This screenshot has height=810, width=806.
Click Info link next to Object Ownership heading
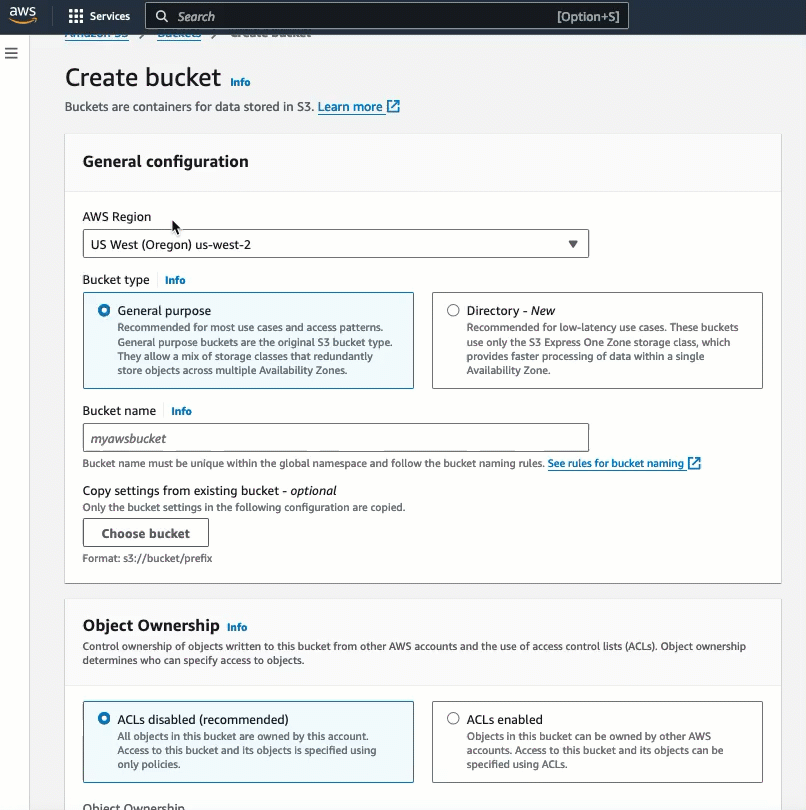coord(237,627)
